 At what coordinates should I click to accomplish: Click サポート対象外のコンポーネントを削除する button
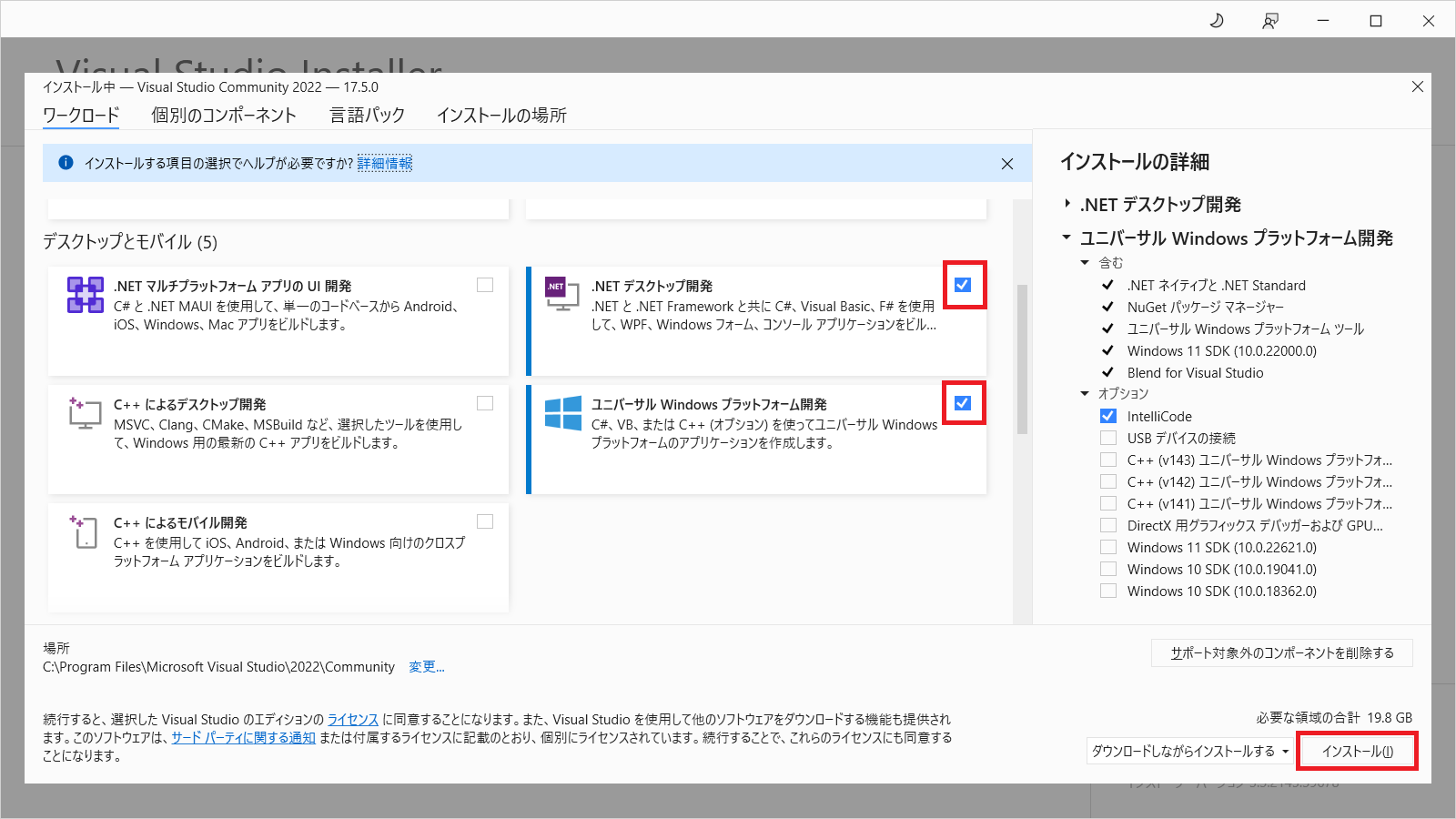[1282, 652]
